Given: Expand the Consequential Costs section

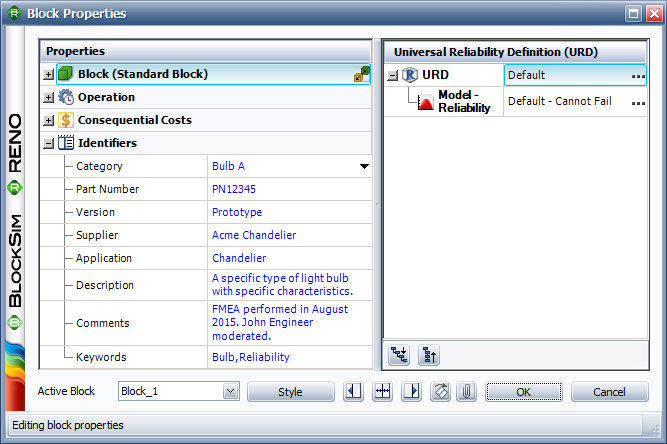Looking at the screenshot, I should [48, 120].
